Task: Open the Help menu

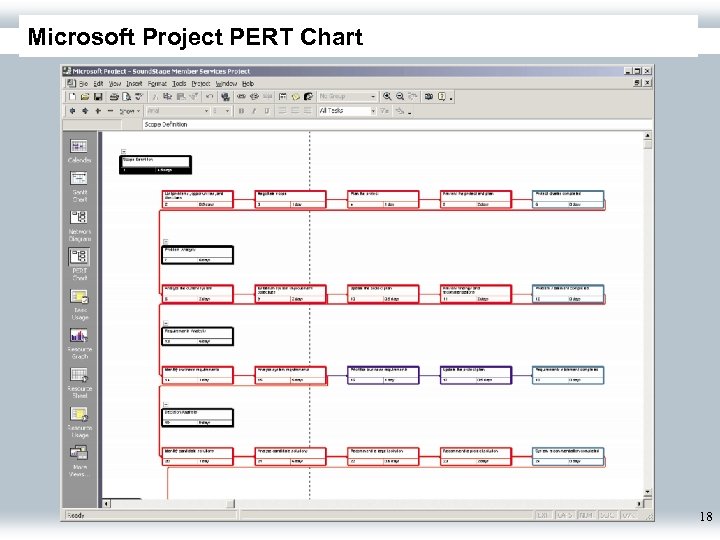Action: (x=248, y=84)
